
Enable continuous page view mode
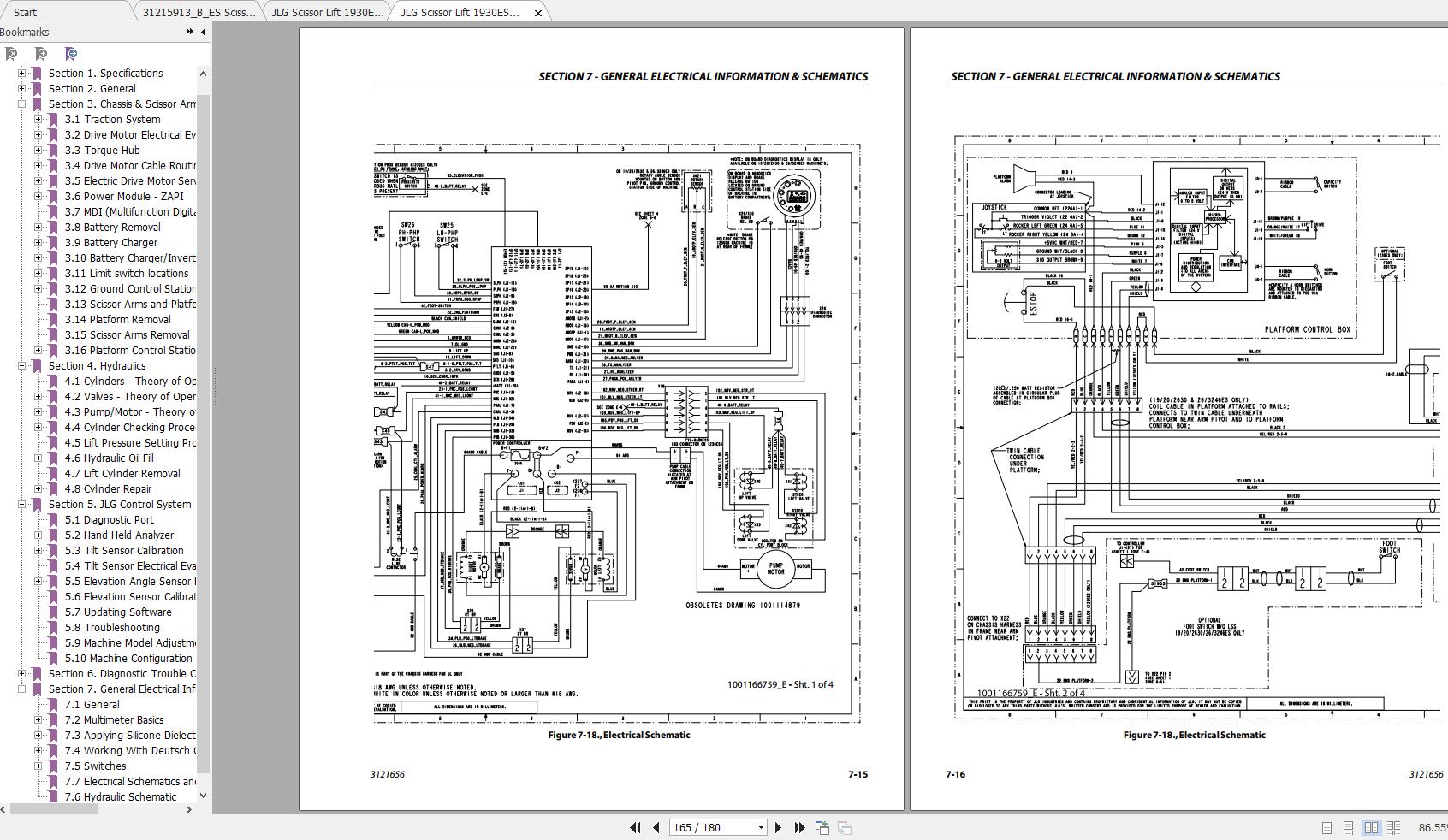tap(1348, 827)
